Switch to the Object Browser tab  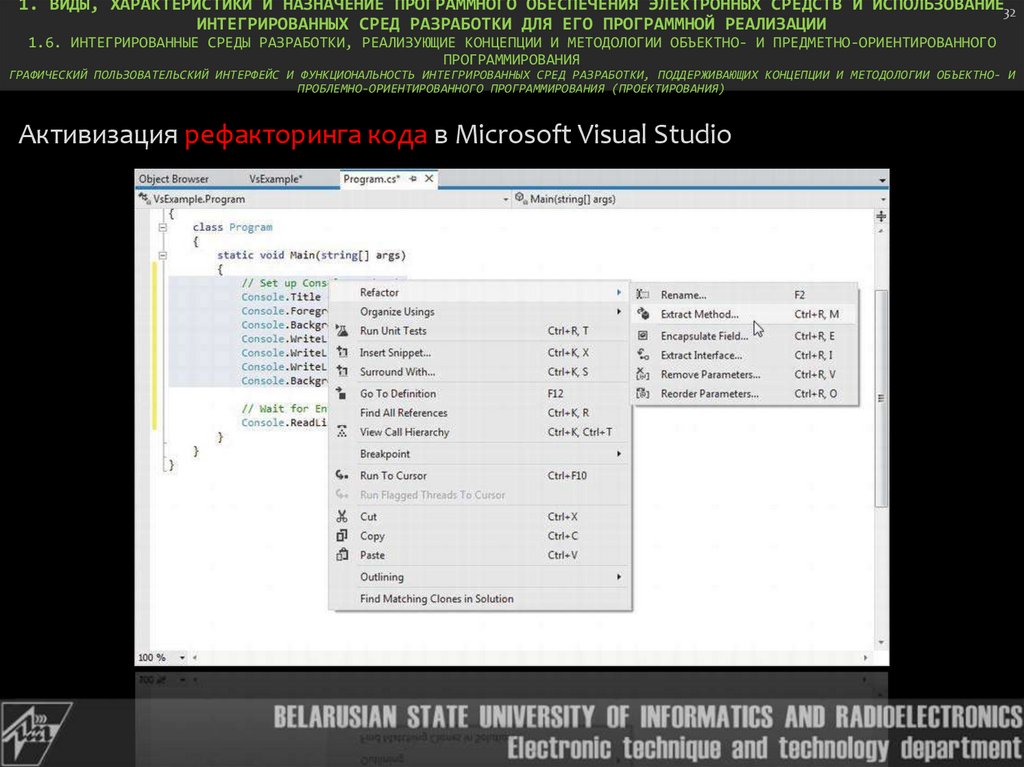click(x=174, y=179)
